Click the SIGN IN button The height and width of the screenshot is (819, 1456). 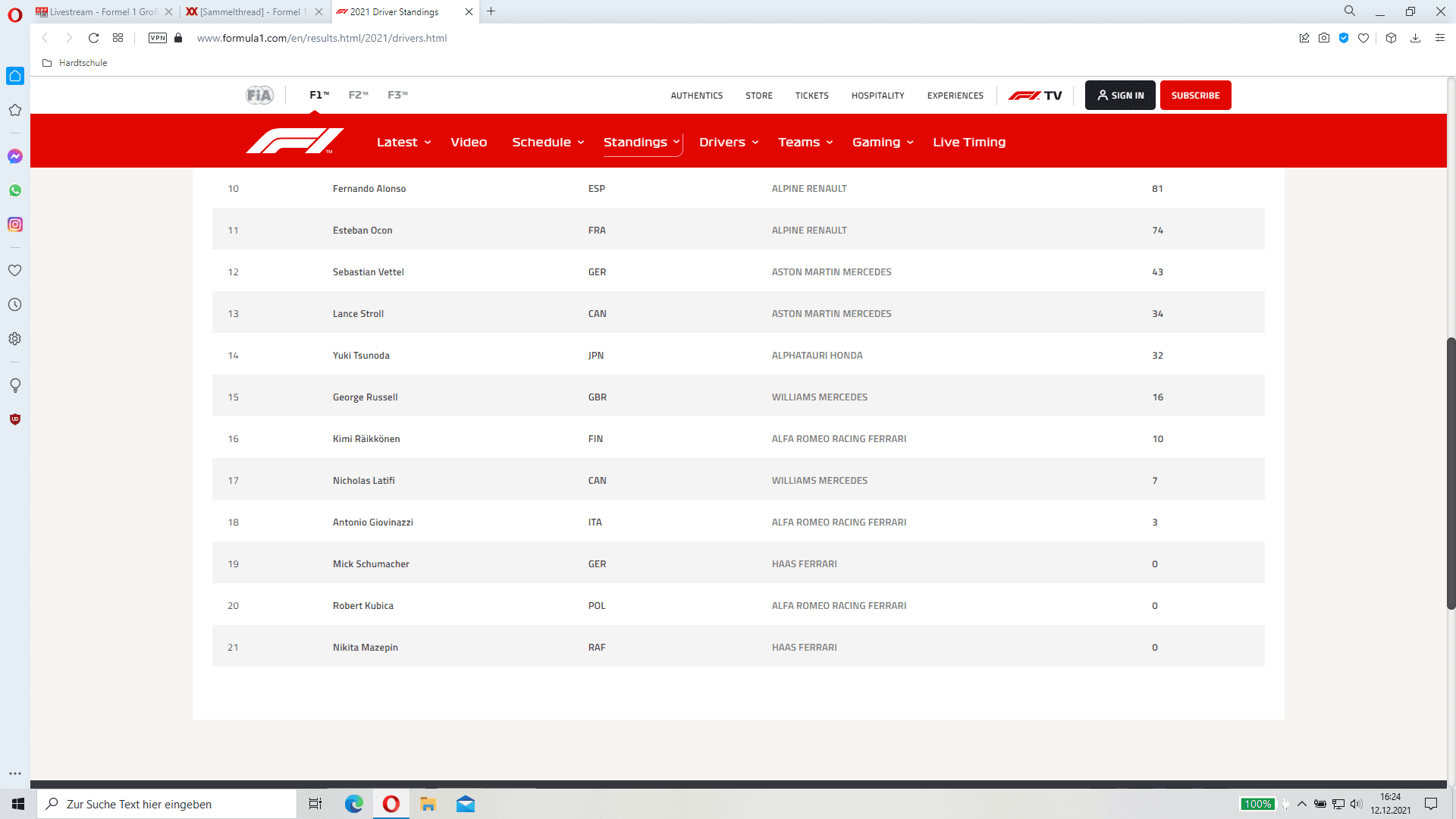coord(1120,96)
